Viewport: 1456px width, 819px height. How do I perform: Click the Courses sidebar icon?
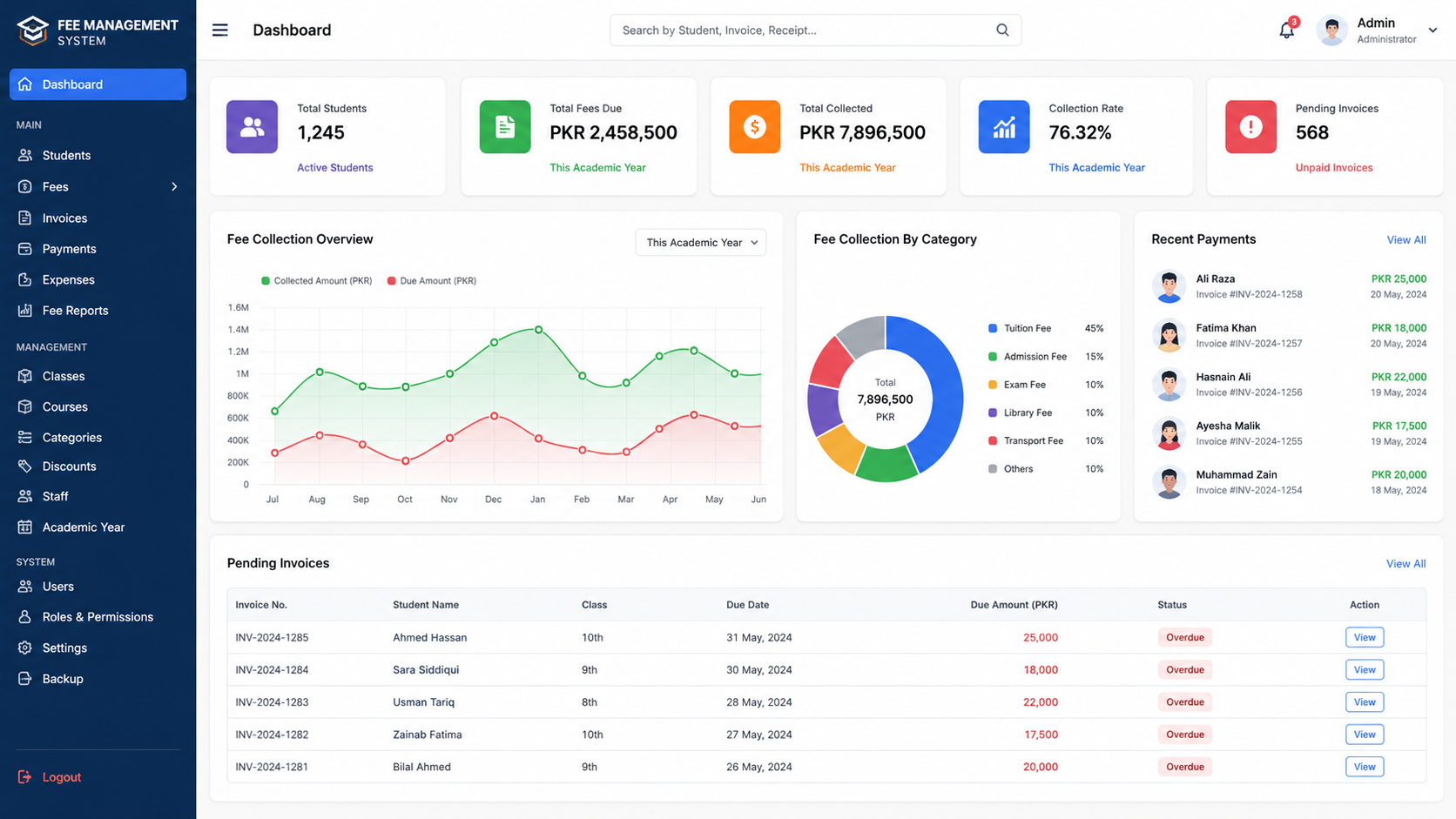click(25, 406)
